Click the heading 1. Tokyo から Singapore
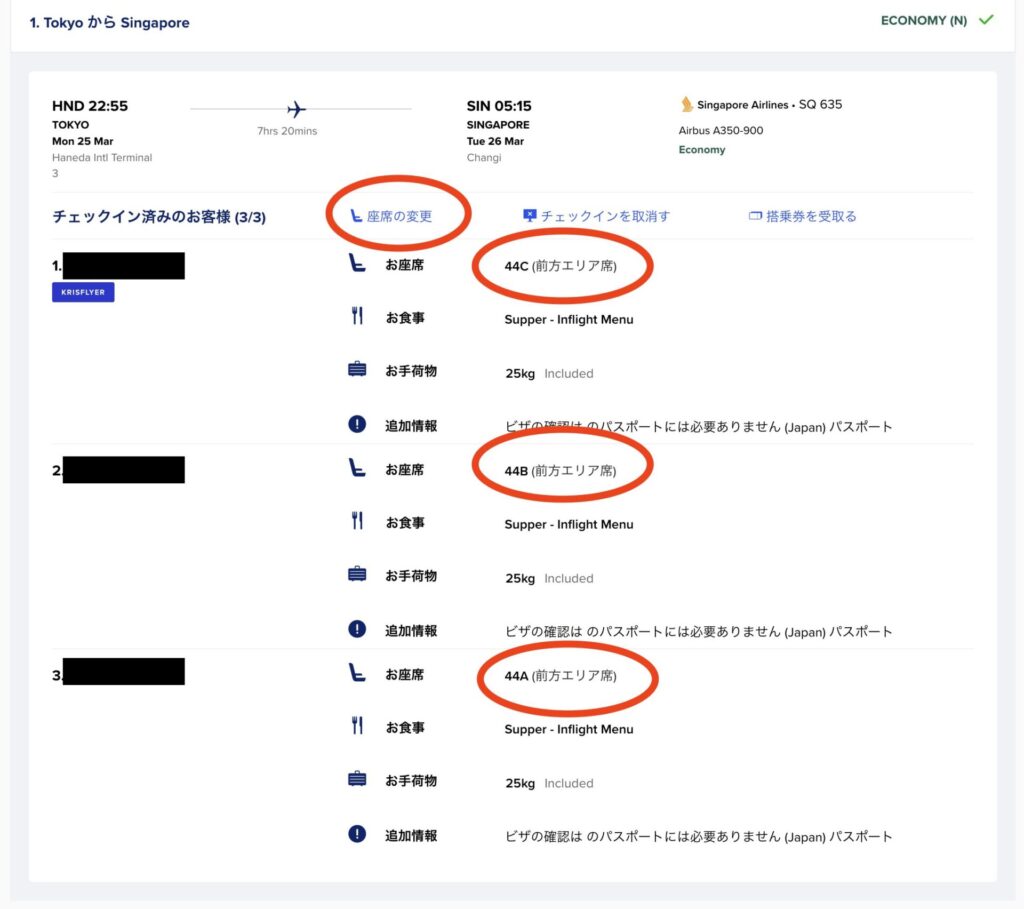Image resolution: width=1024 pixels, height=909 pixels. tap(110, 23)
